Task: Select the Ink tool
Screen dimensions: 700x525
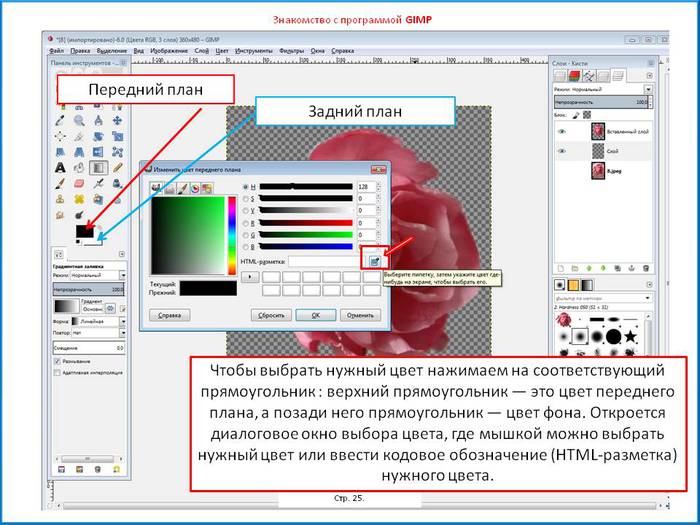Action: 117,183
